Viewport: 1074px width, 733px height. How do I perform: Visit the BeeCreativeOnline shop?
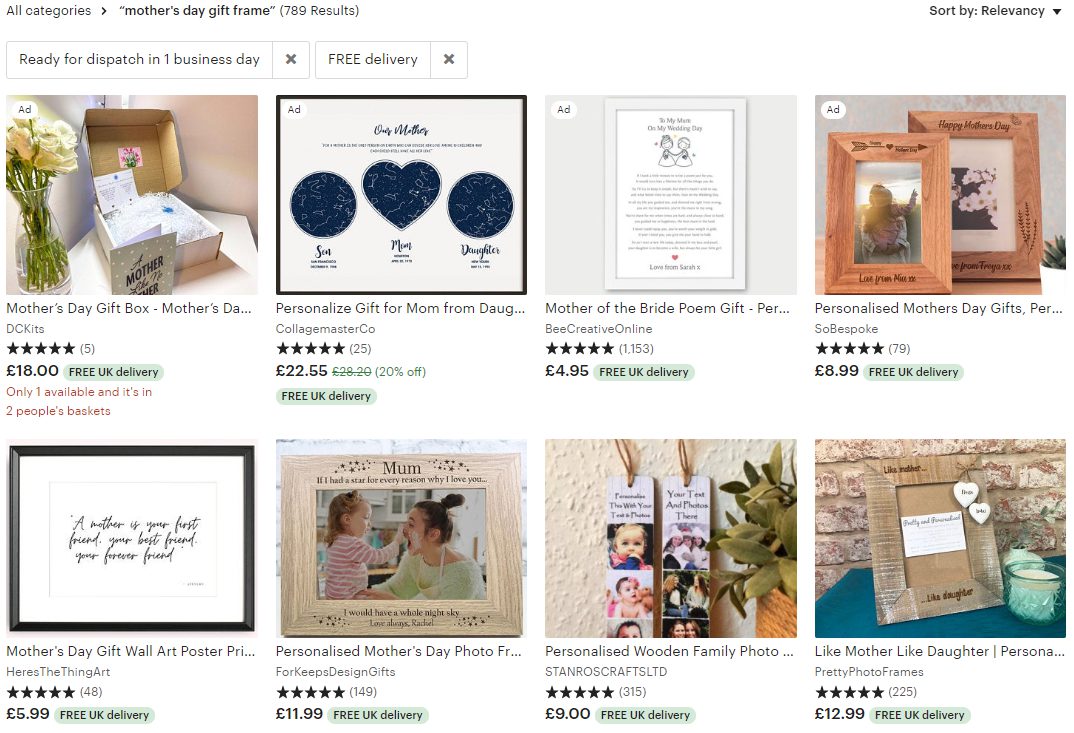point(599,329)
